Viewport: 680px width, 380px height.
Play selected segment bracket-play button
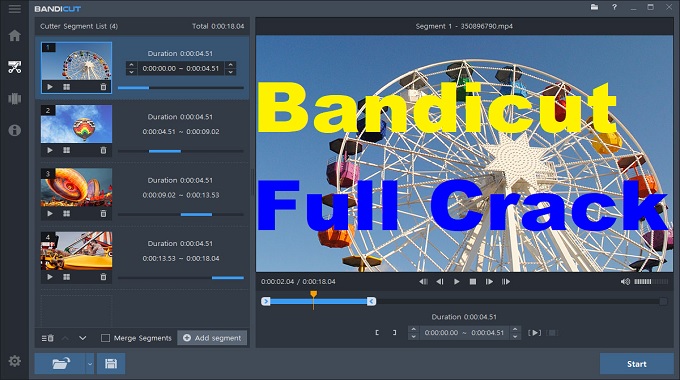(x=534, y=333)
